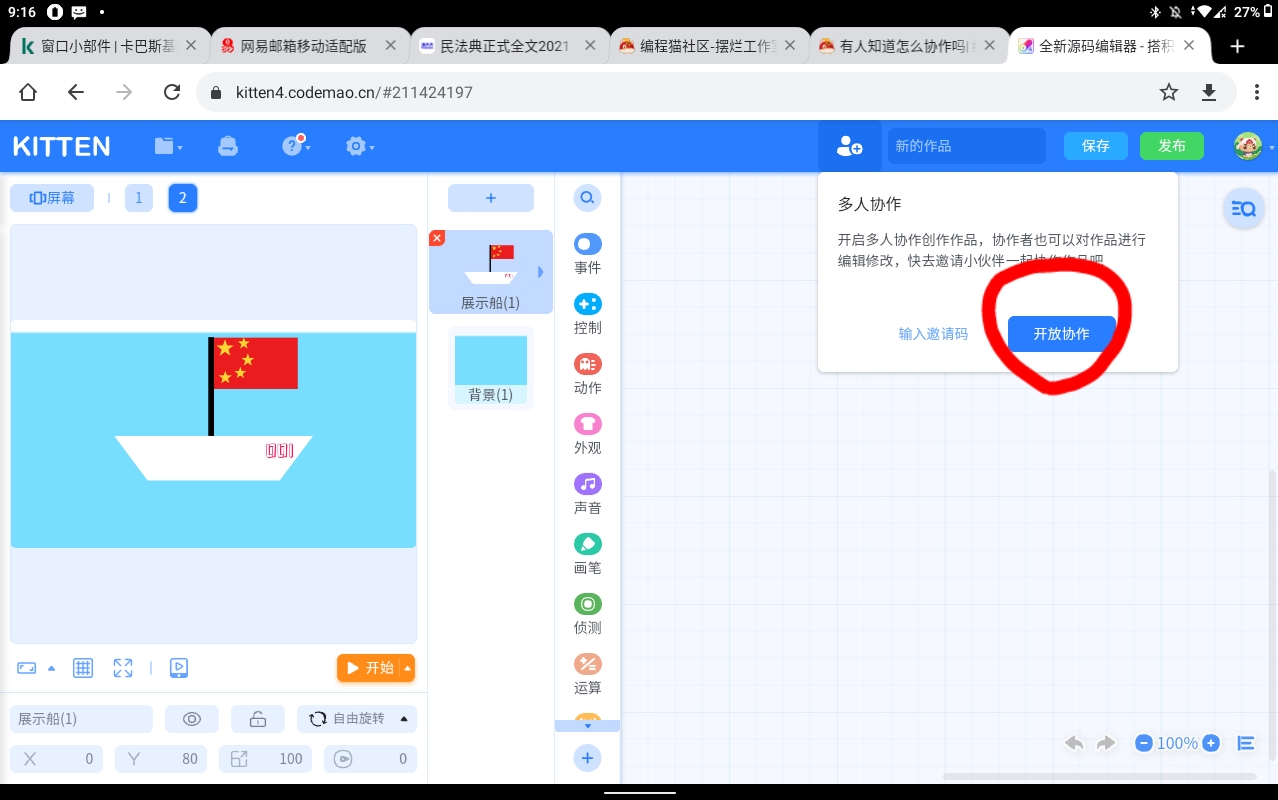Click the size field showing 100
Viewport: 1278px width, 800px height.
(x=265, y=759)
